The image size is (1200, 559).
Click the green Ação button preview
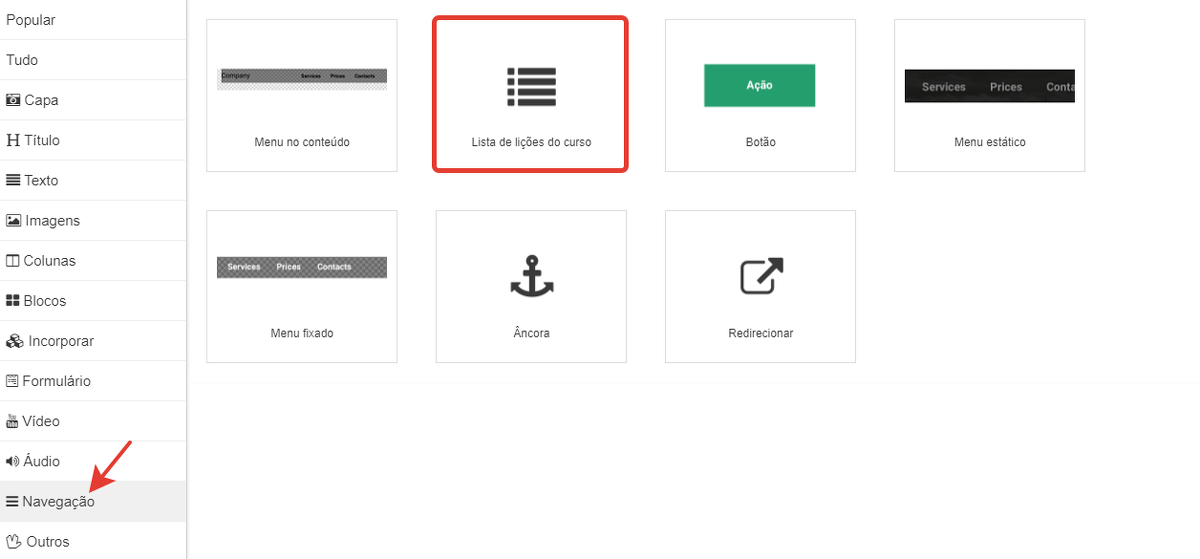point(760,86)
